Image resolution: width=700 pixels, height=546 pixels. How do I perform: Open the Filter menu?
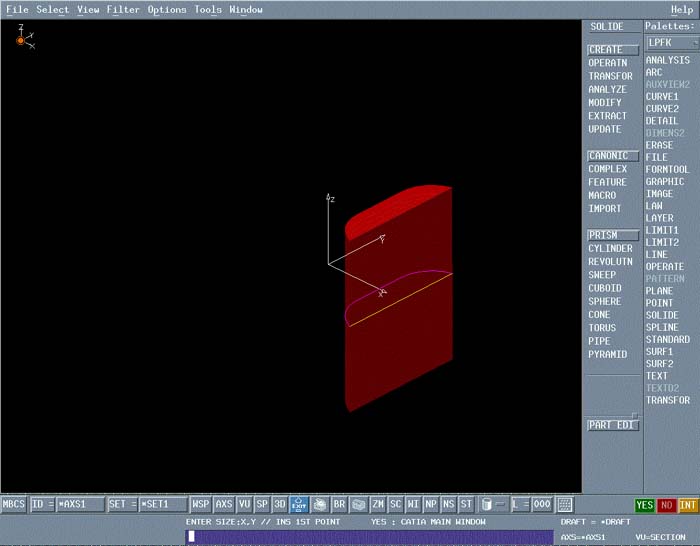point(123,10)
